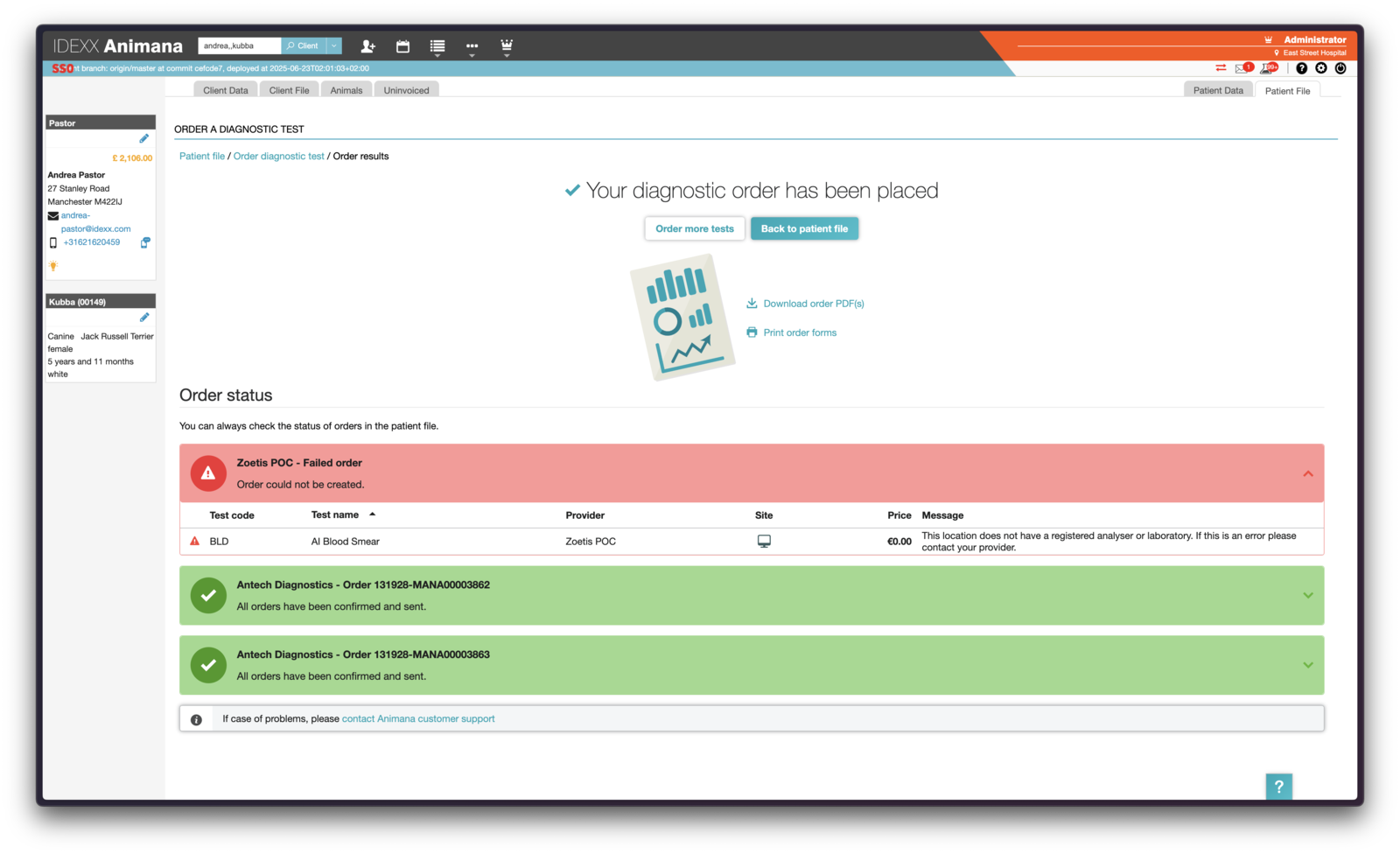Click the download icon for order PDFs
This screenshot has height=854, width=1400.
752,304
